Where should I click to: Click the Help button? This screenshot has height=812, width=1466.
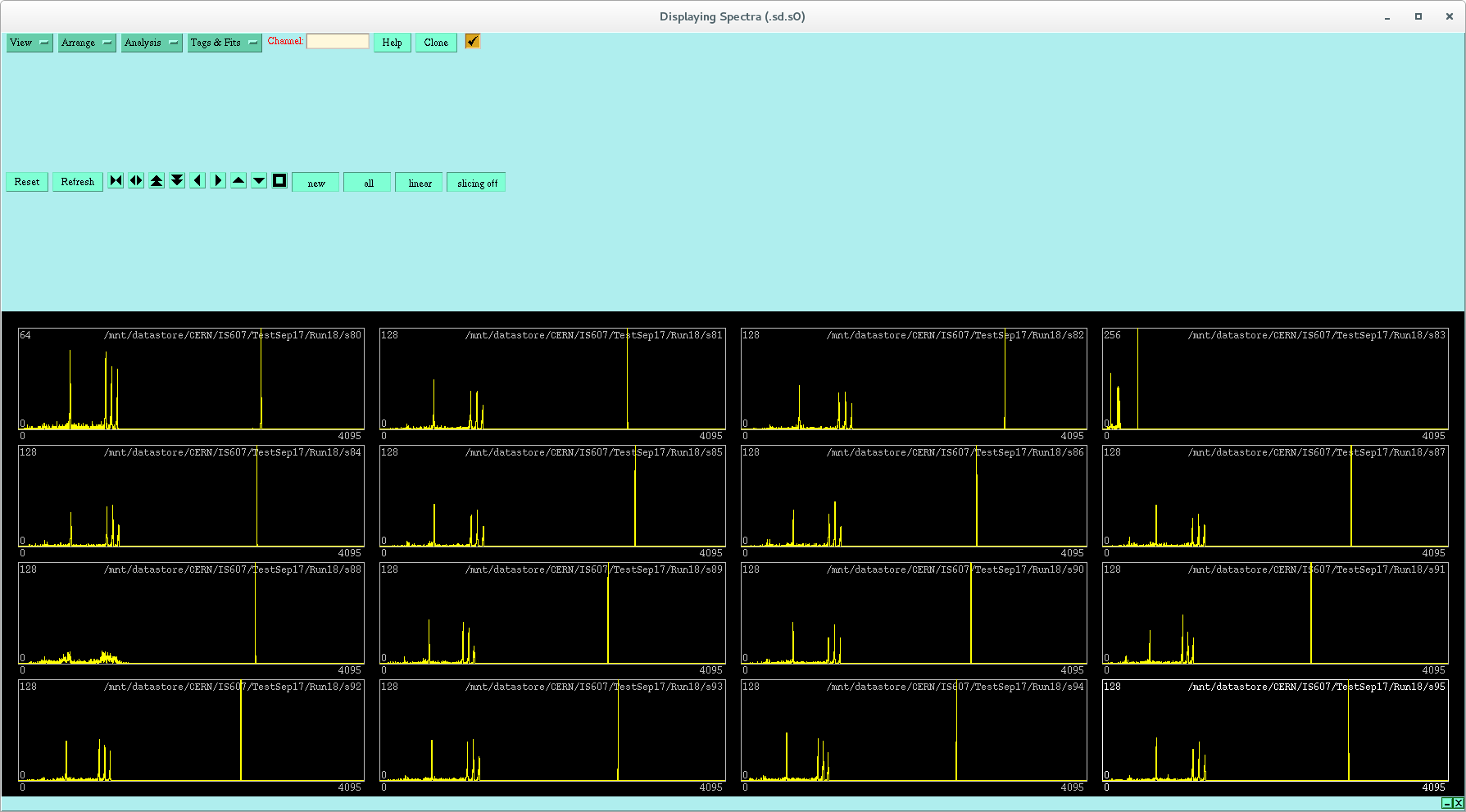tap(392, 43)
